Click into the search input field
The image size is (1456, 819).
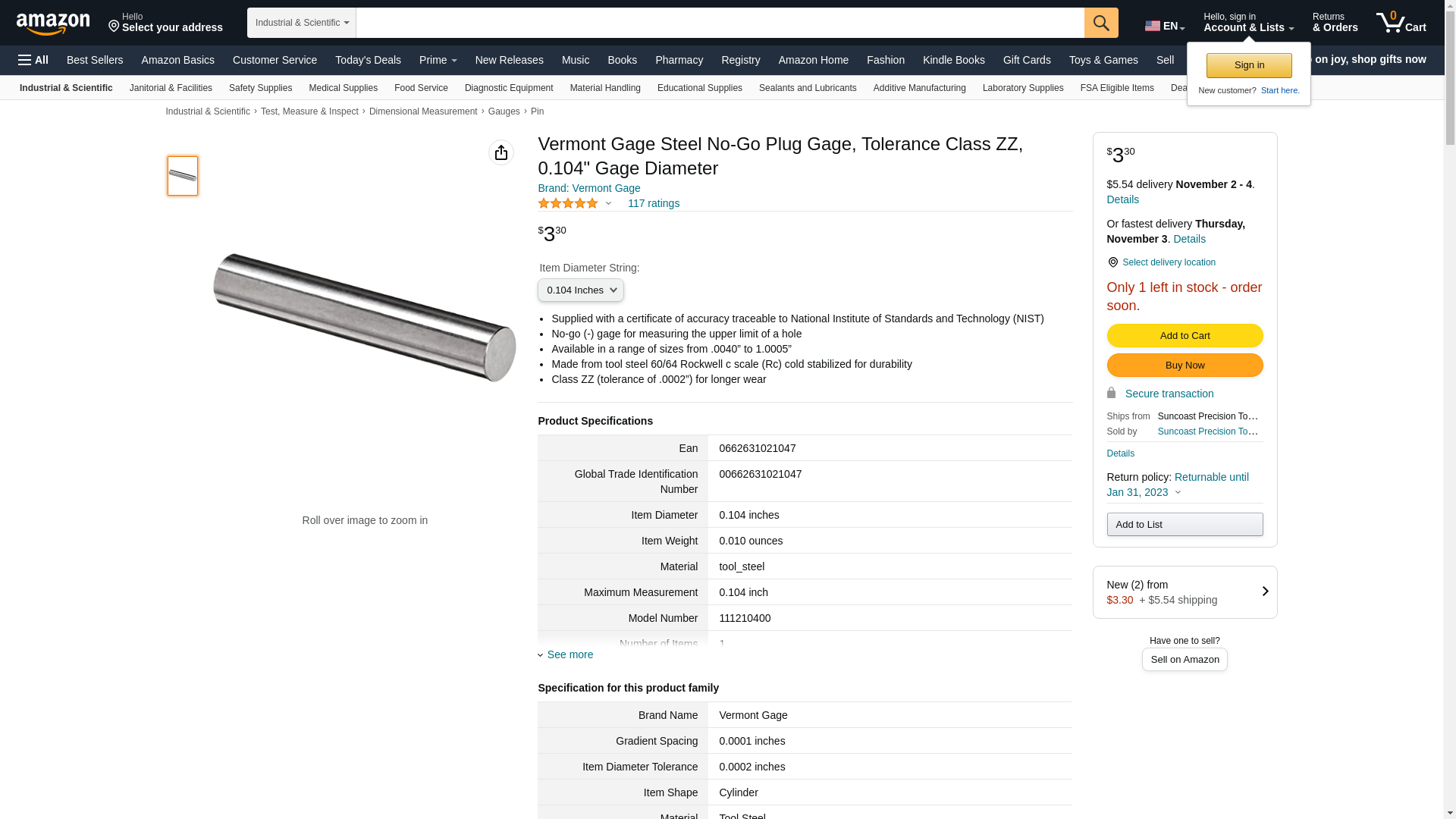[720, 23]
